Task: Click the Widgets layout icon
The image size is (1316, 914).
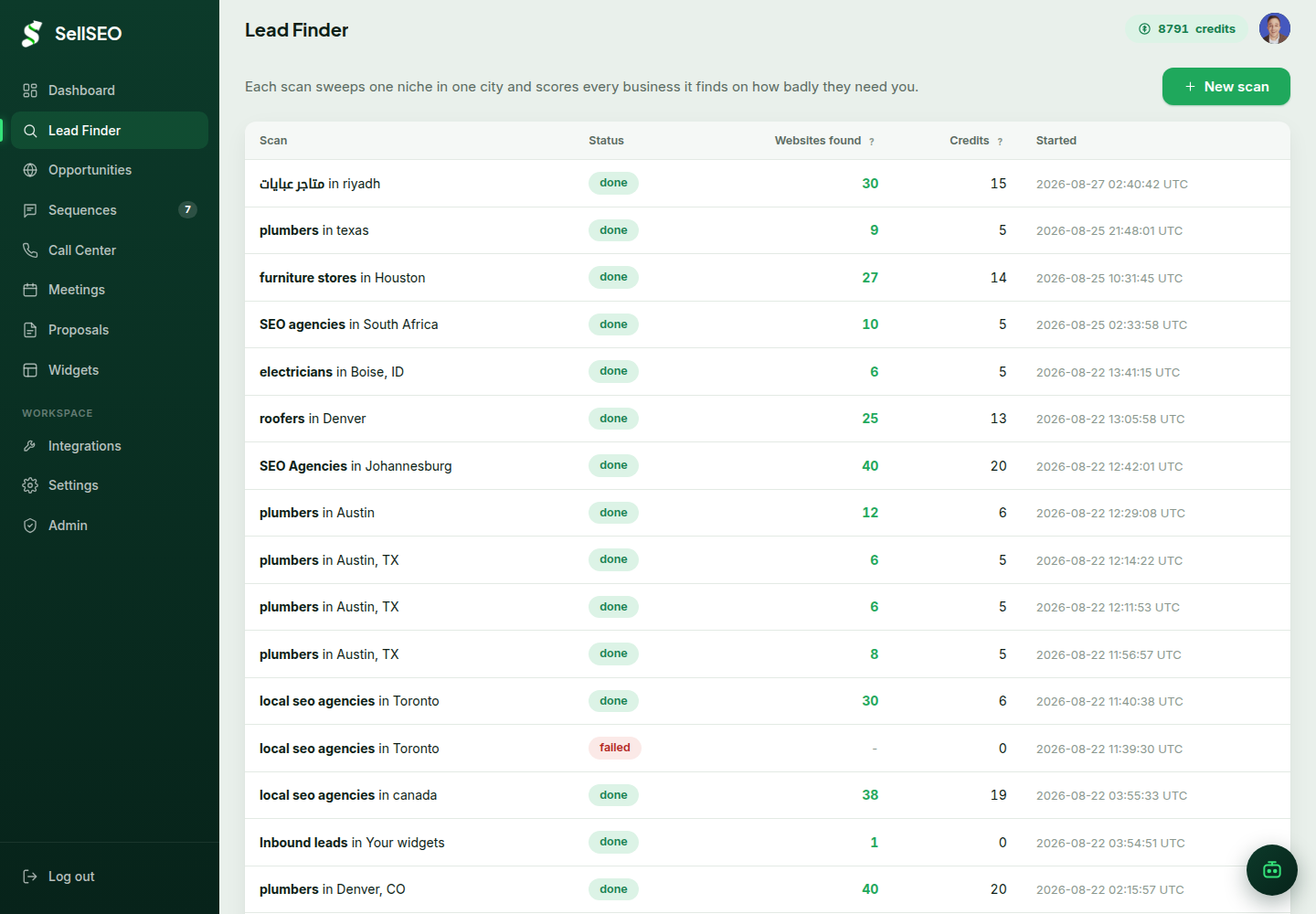Action: tap(30, 370)
